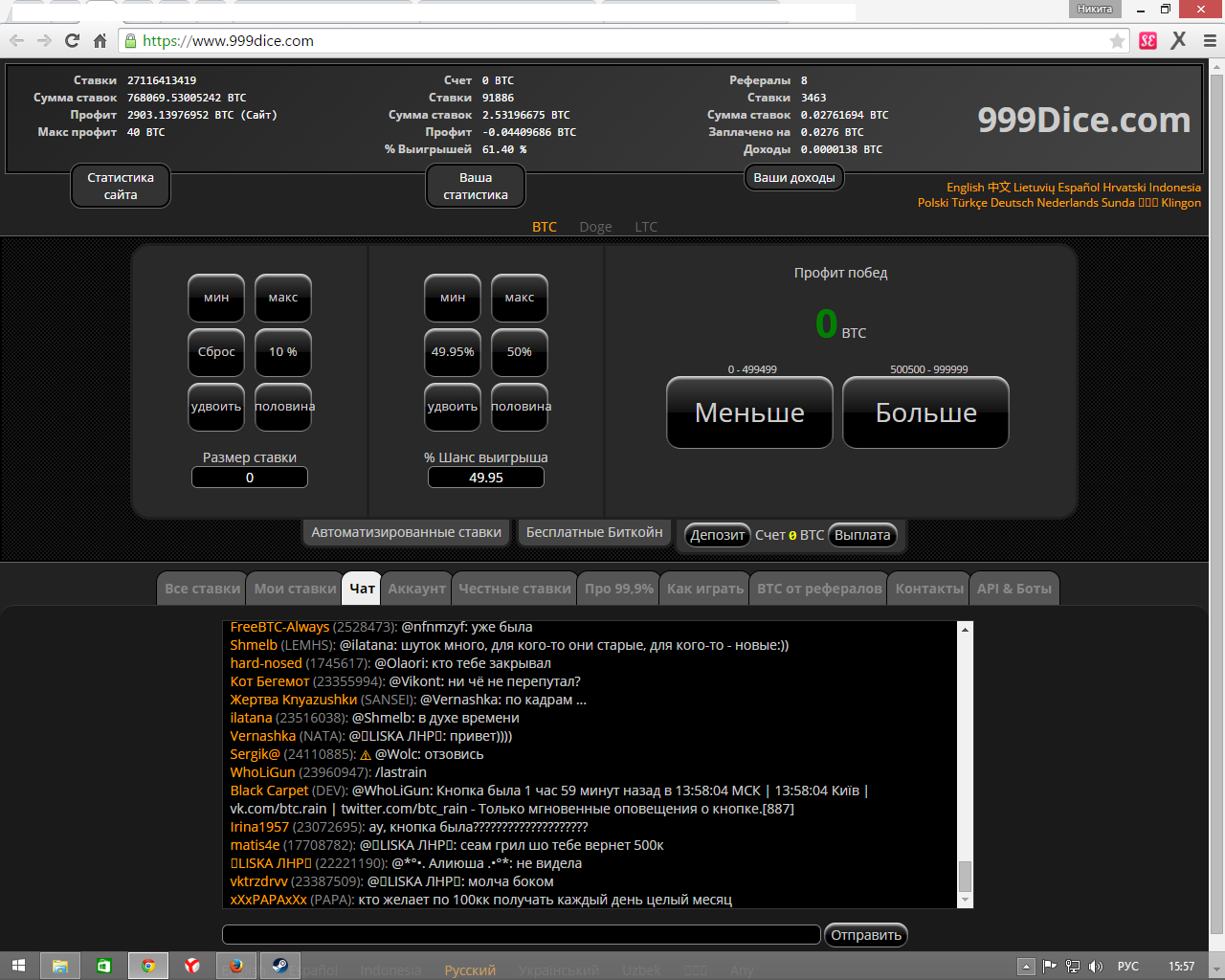Switch to the LTC currency
1225x980 pixels.
click(x=646, y=227)
